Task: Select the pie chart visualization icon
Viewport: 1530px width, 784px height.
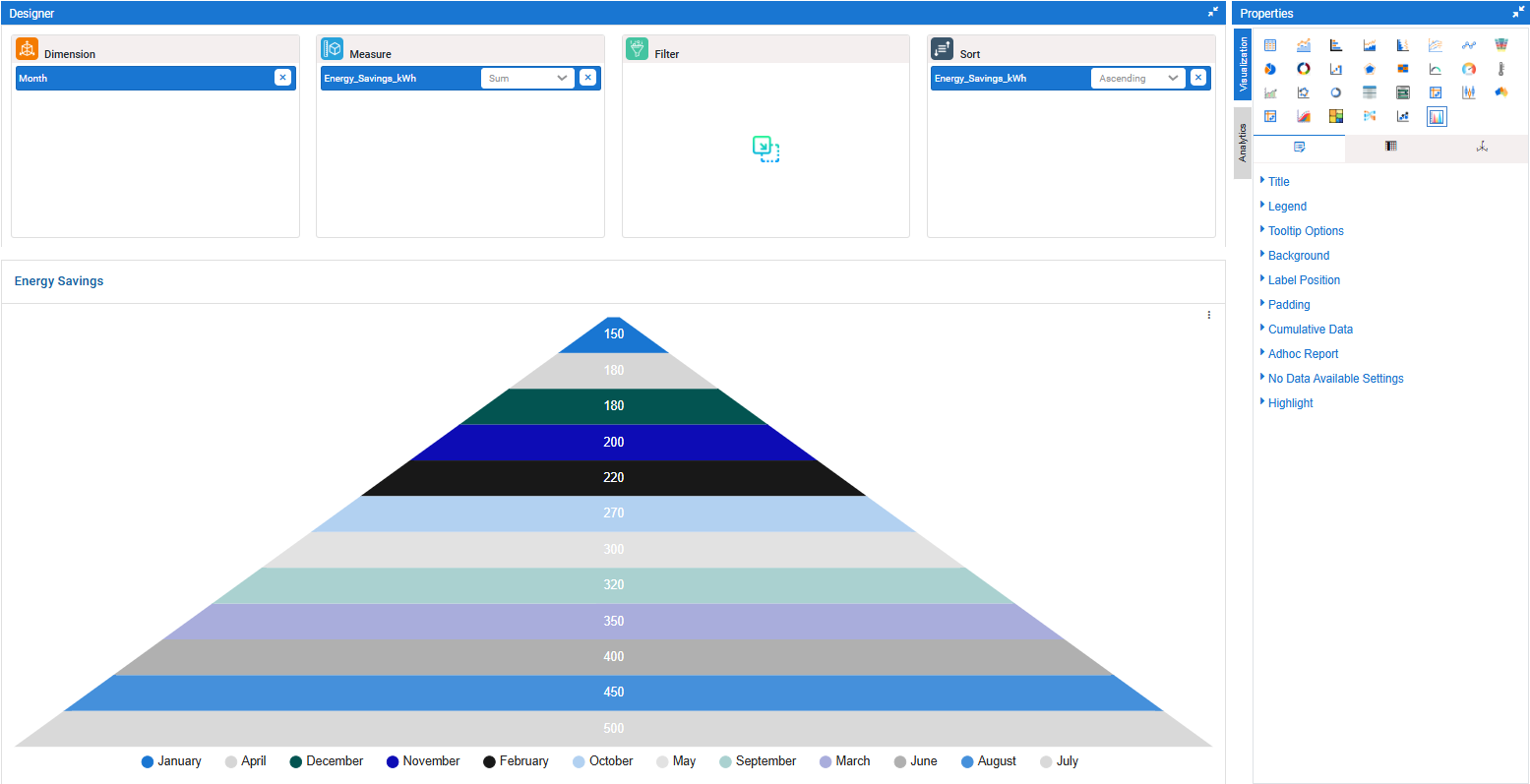Action: point(1270,69)
